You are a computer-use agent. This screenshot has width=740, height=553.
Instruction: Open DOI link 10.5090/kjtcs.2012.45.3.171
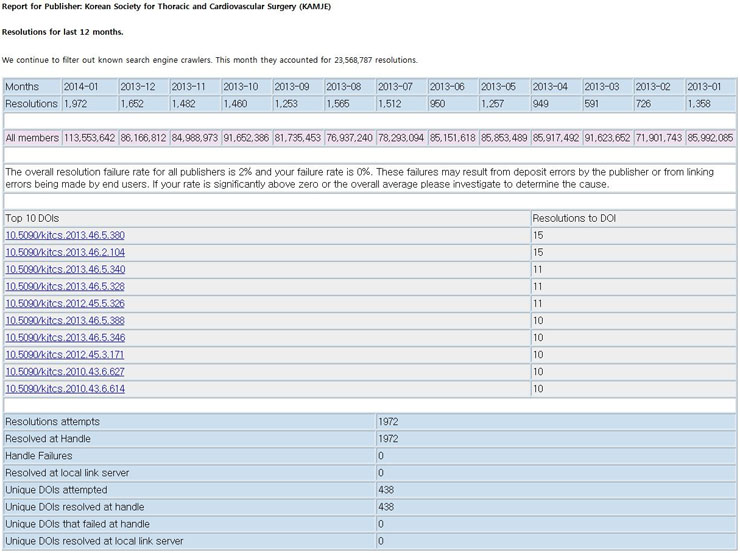[65, 355]
